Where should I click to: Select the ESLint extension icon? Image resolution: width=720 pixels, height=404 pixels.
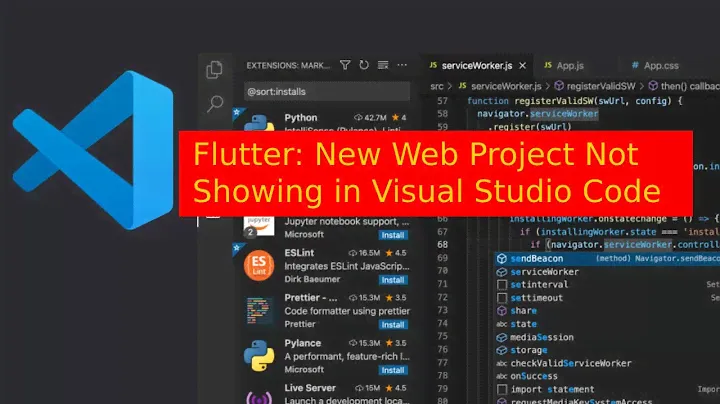coord(259,267)
